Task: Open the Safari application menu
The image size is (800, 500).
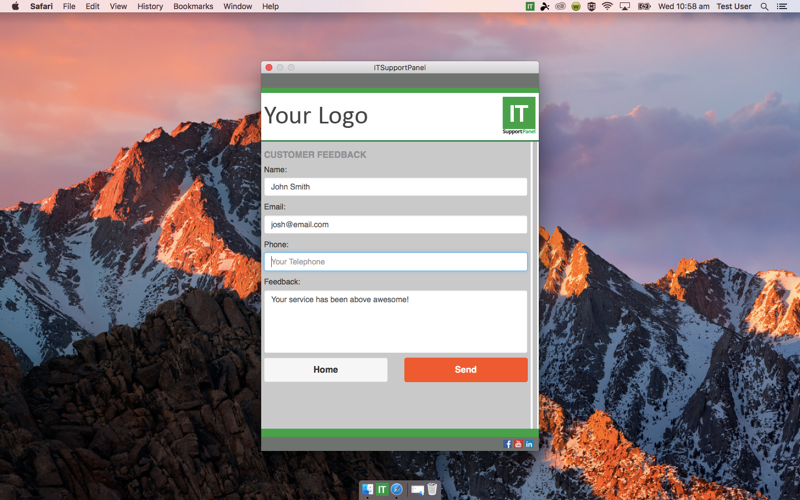Action: (41, 6)
